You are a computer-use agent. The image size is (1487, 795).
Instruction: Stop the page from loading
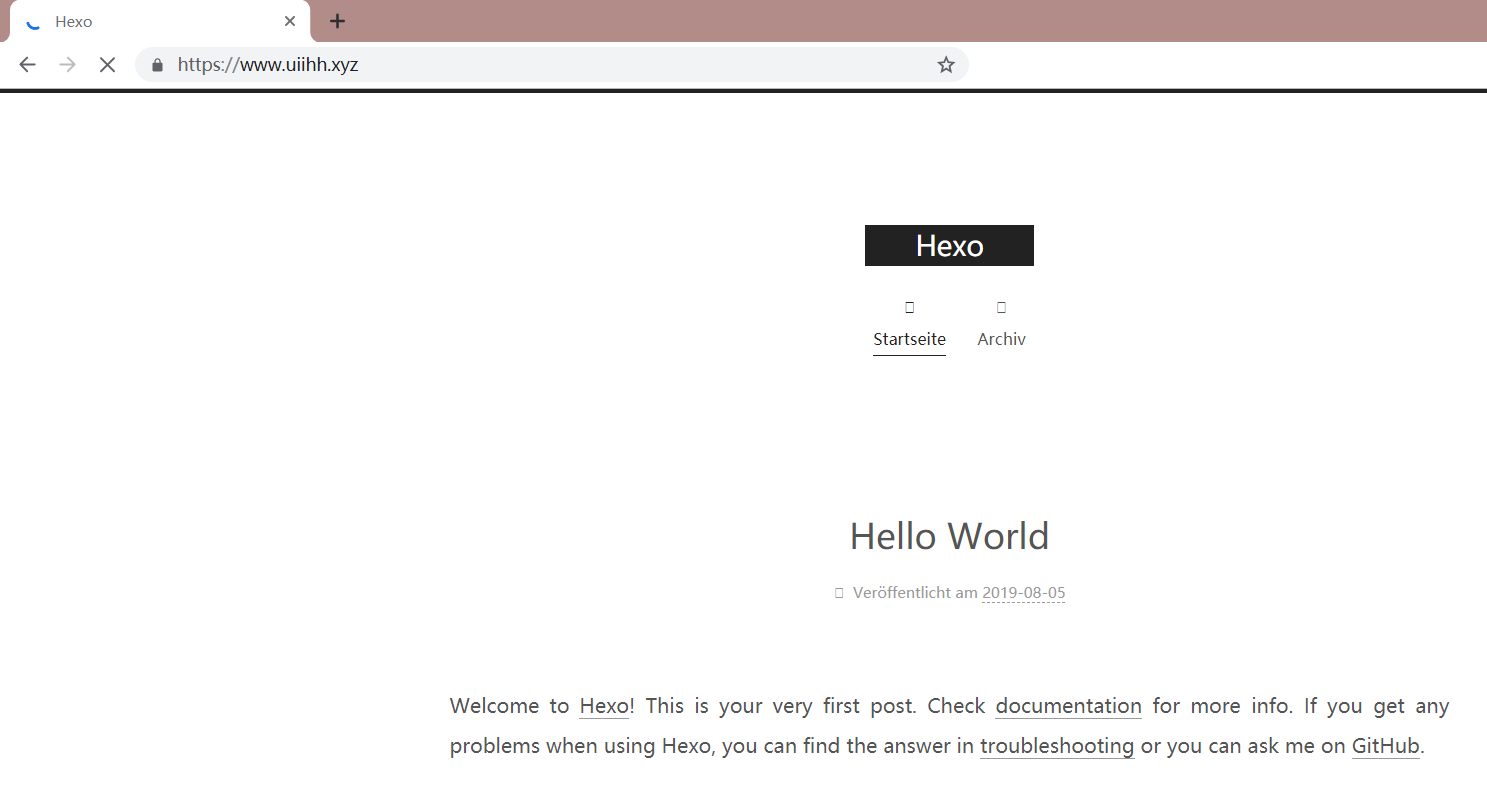107,65
